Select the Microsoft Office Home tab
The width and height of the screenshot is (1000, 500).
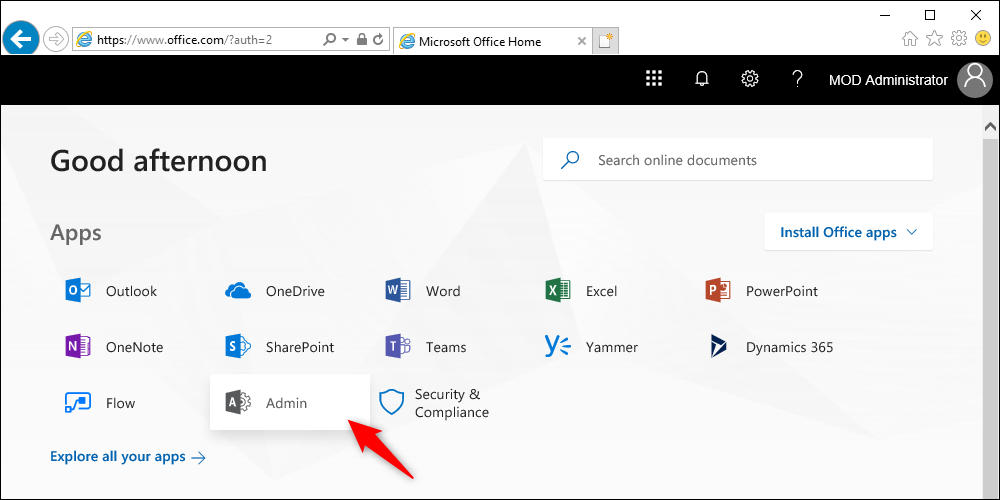492,41
